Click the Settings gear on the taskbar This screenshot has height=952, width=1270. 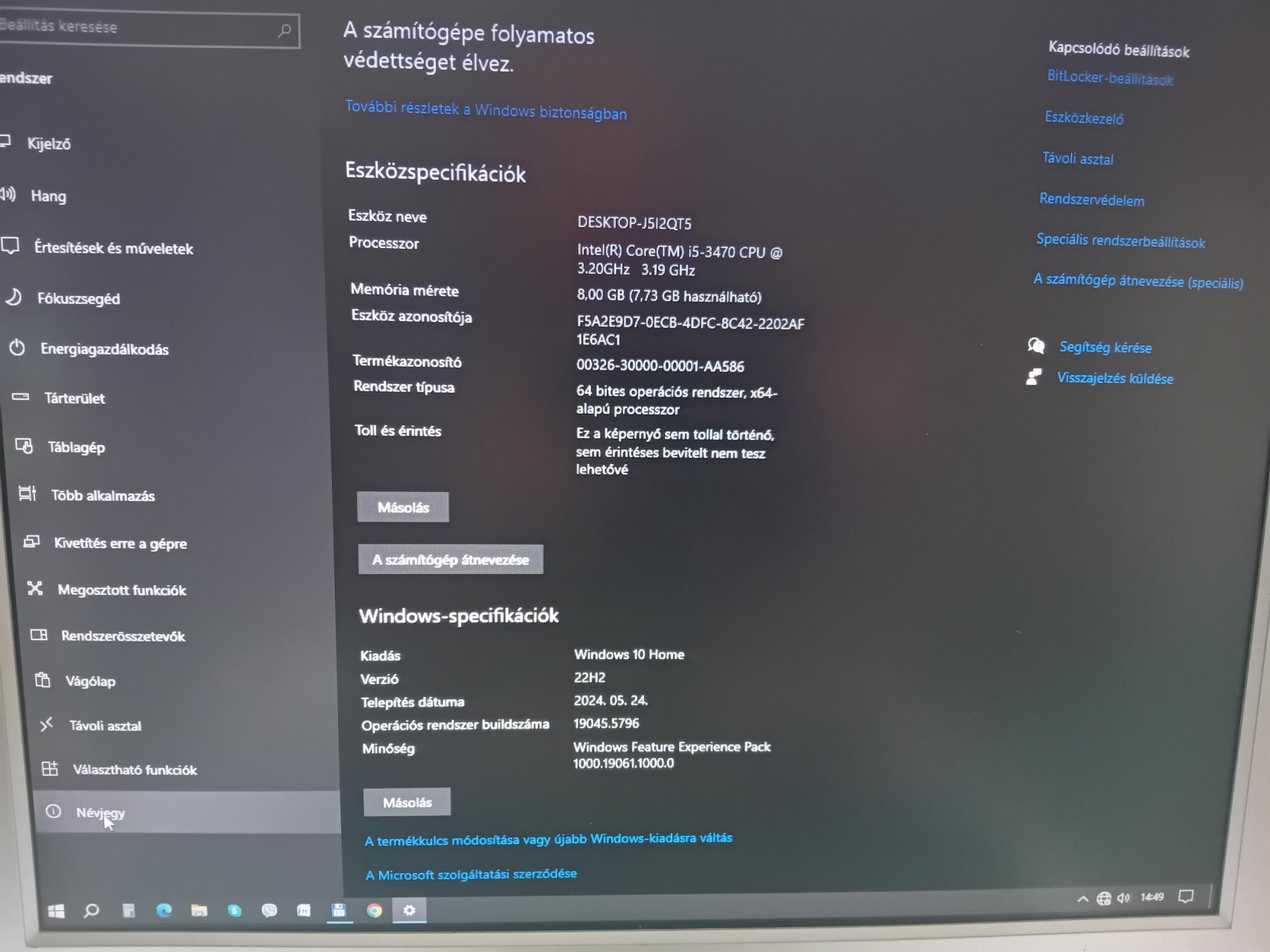click(409, 909)
